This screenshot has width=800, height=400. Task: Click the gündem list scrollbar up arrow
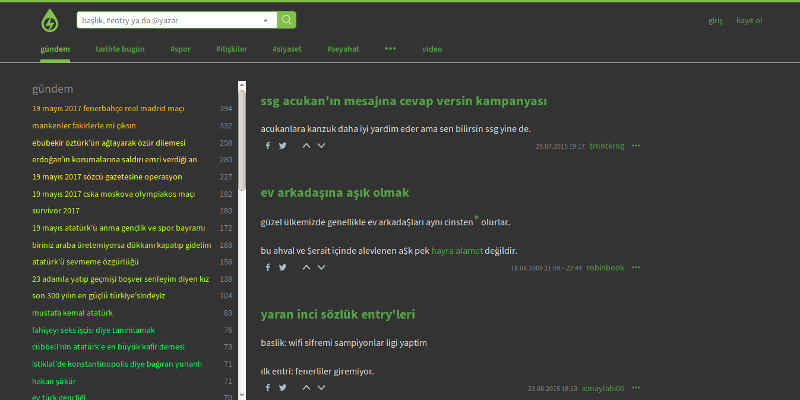(x=242, y=85)
